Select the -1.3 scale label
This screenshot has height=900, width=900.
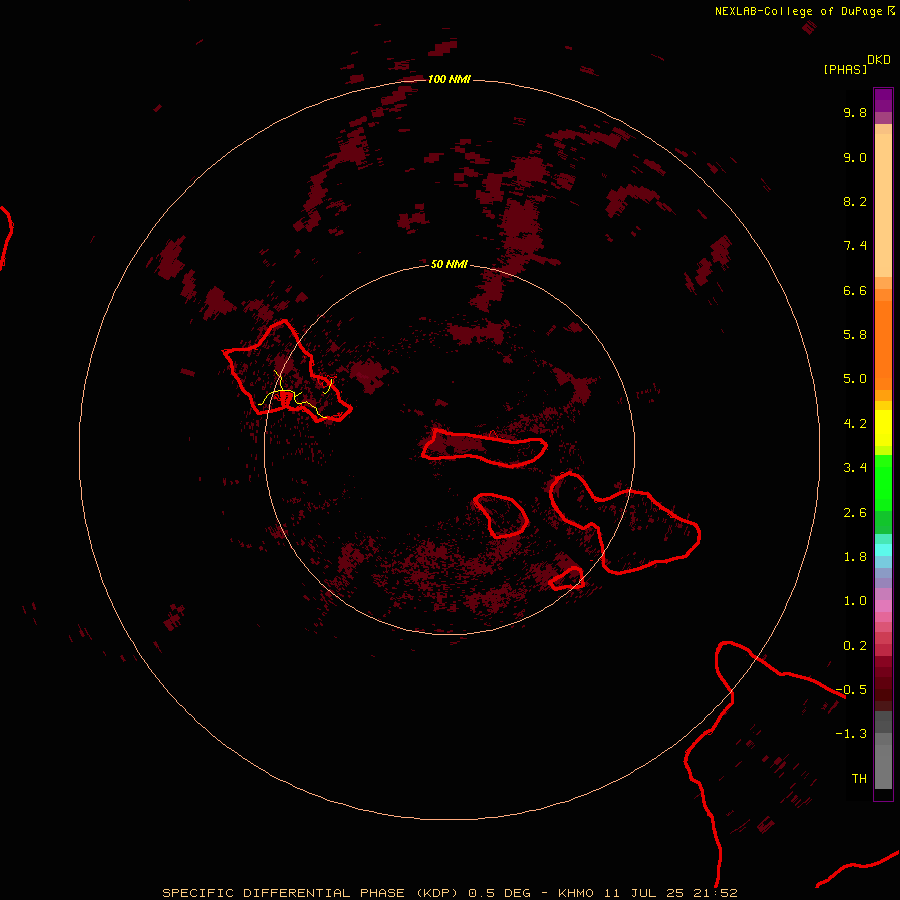point(851,734)
